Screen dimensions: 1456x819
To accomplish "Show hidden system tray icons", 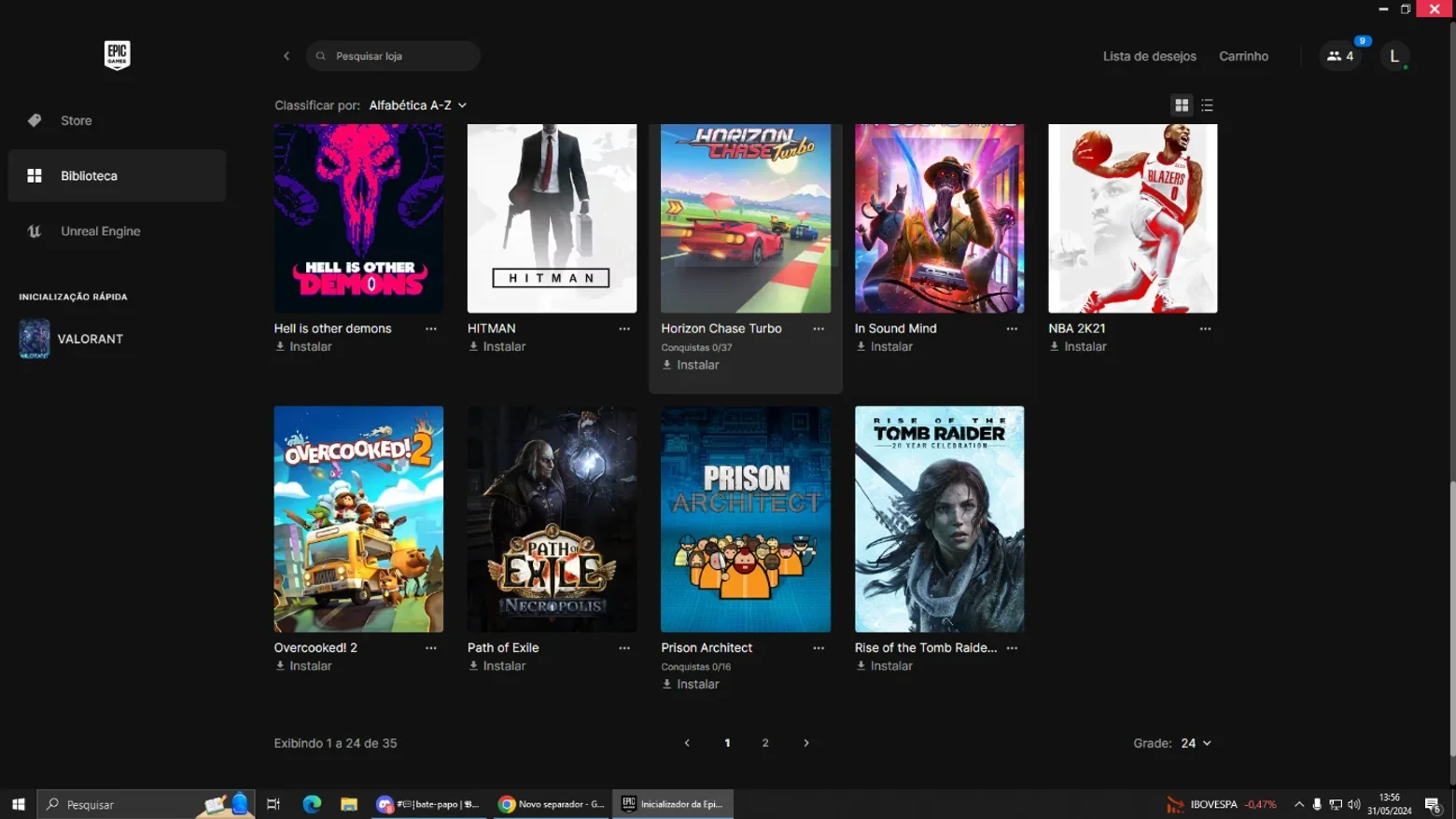I will coord(1298,804).
